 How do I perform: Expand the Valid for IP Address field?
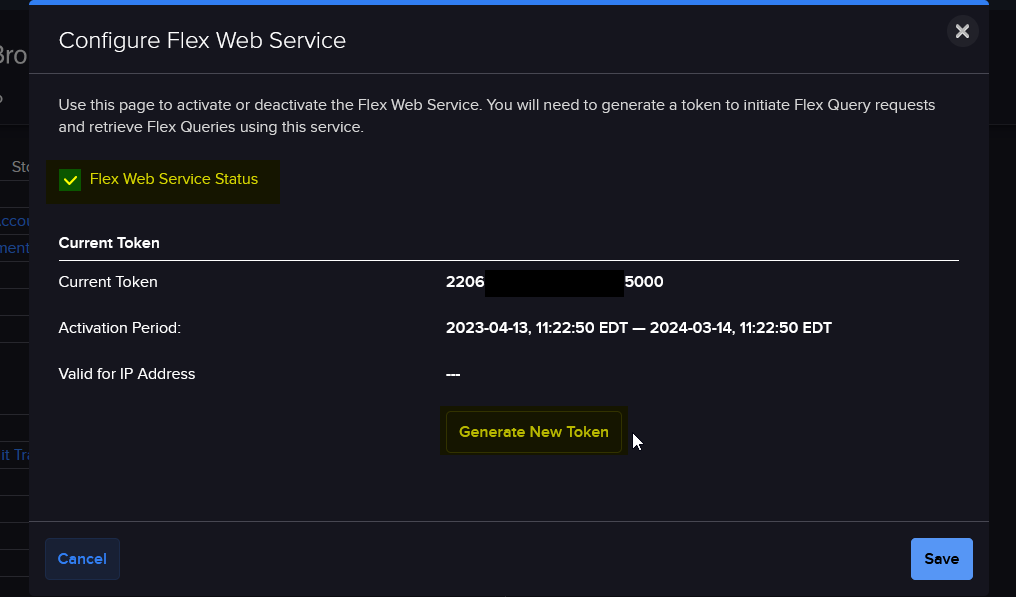point(127,373)
